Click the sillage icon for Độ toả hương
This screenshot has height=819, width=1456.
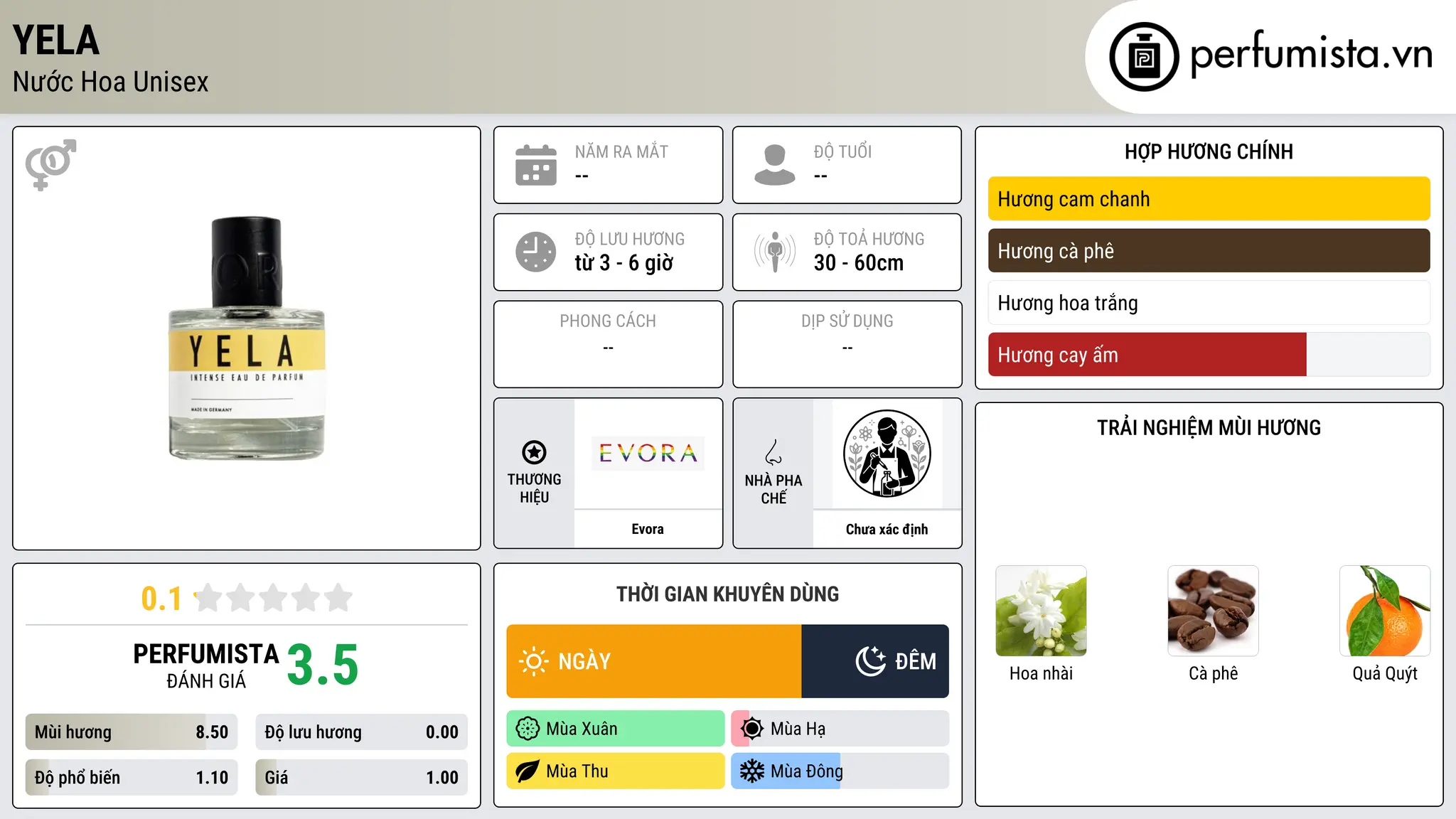tap(775, 252)
